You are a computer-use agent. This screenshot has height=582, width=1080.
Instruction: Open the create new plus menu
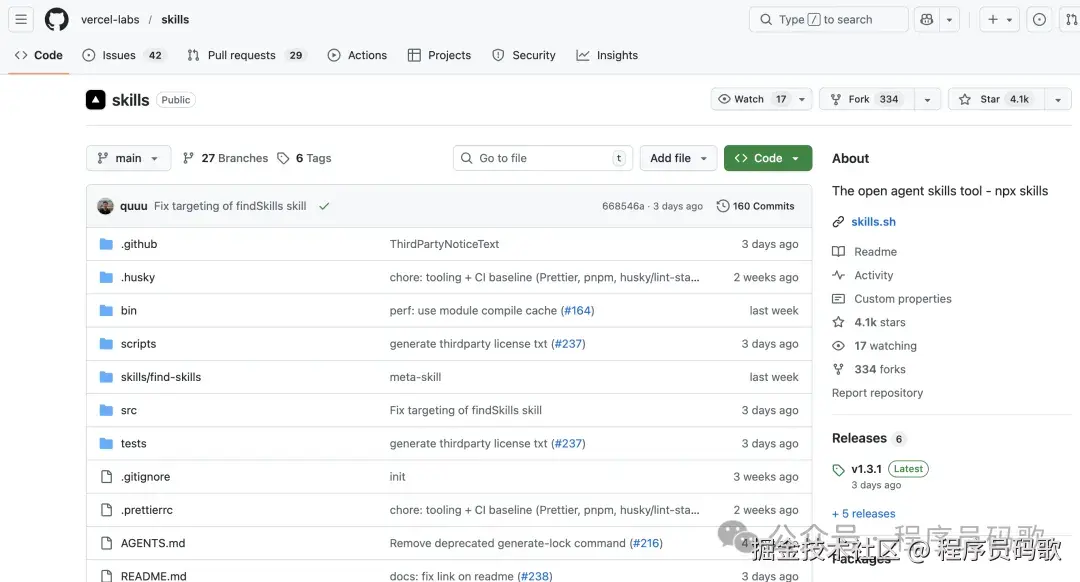click(x=999, y=19)
